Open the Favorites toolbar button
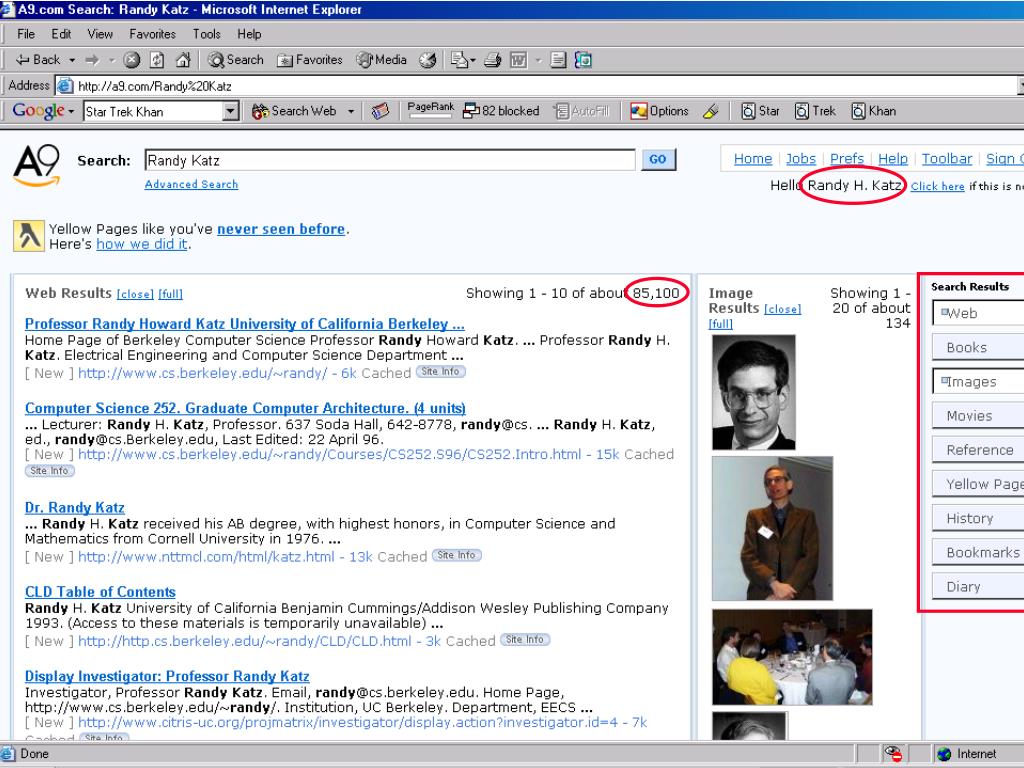1024x768 pixels. [x=310, y=60]
